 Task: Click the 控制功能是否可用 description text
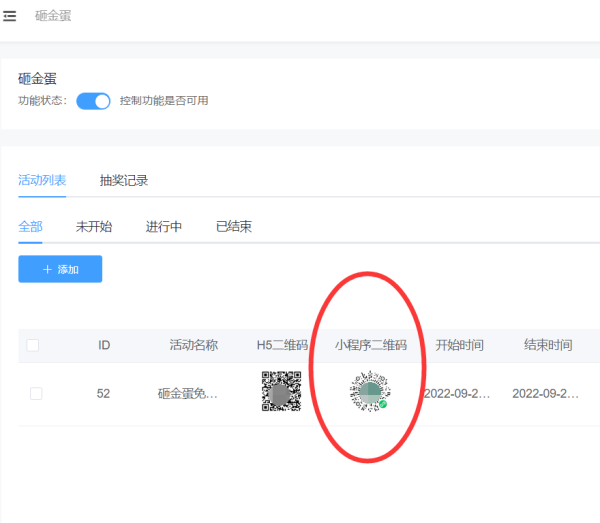coord(164,101)
